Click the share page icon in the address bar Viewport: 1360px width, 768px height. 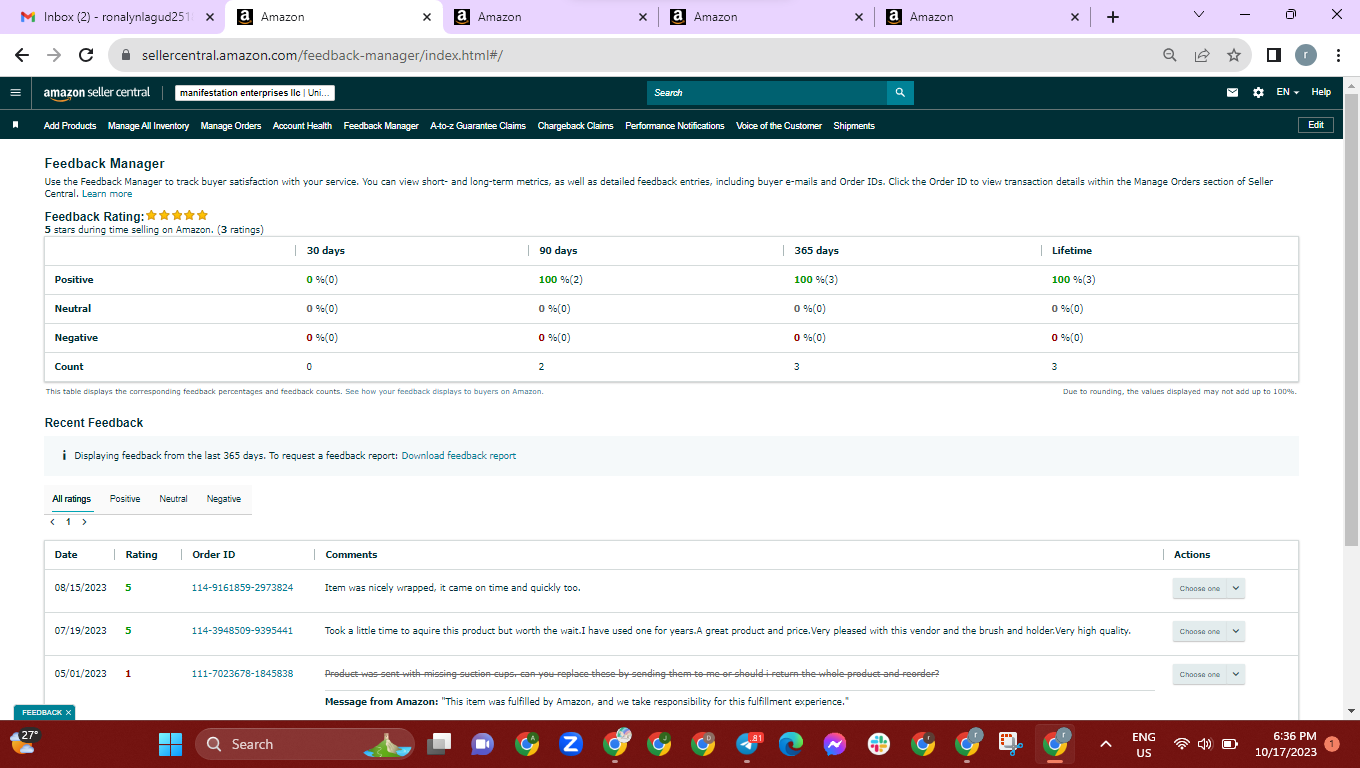(x=1202, y=55)
